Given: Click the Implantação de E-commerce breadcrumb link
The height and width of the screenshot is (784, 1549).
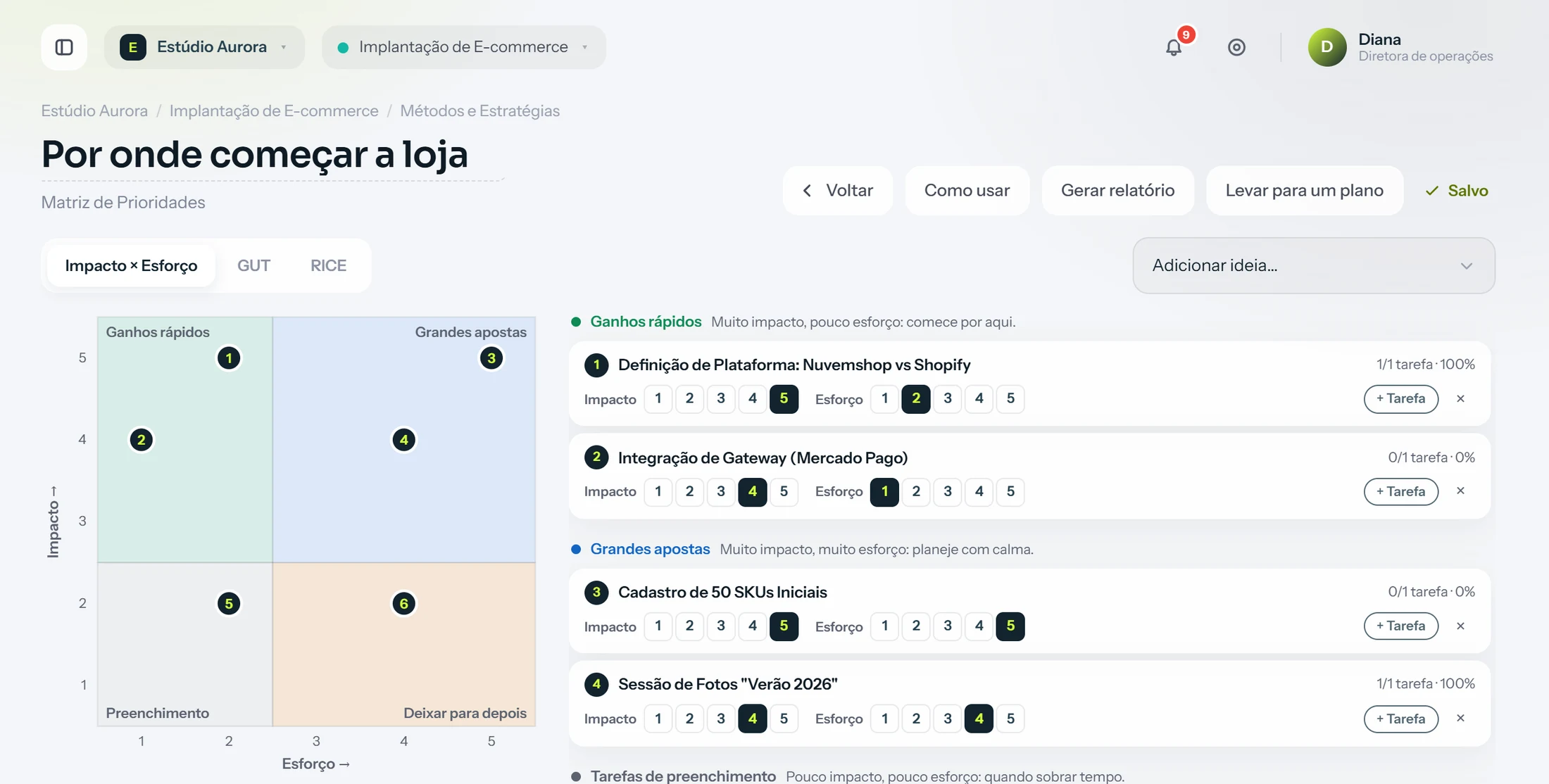Looking at the screenshot, I should (274, 110).
